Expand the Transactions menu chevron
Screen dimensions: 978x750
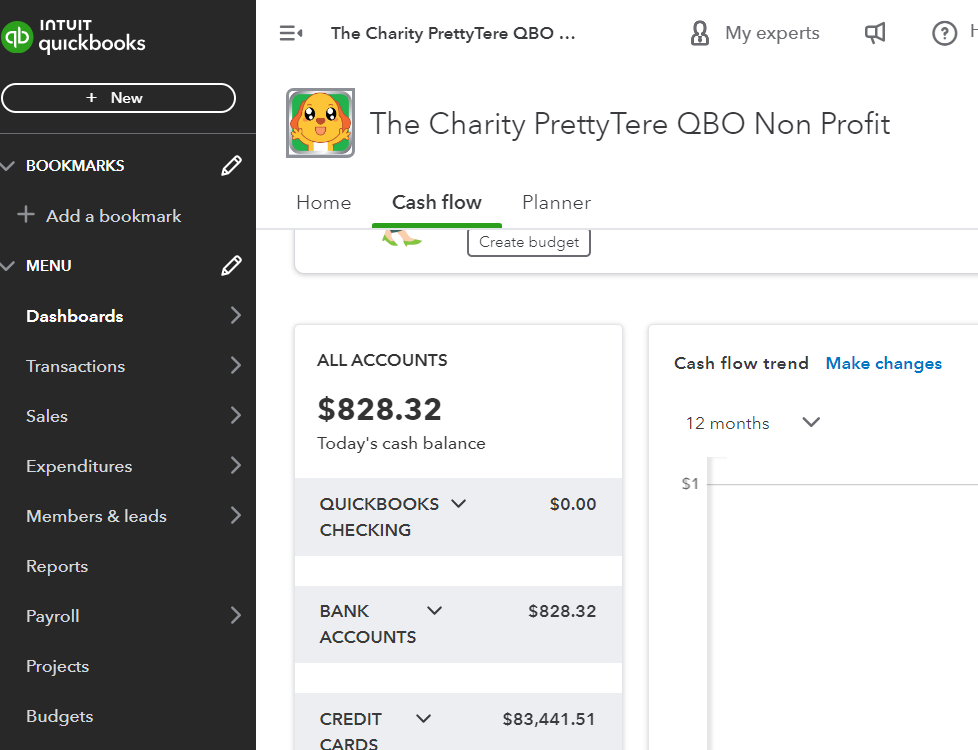pyautogui.click(x=236, y=366)
